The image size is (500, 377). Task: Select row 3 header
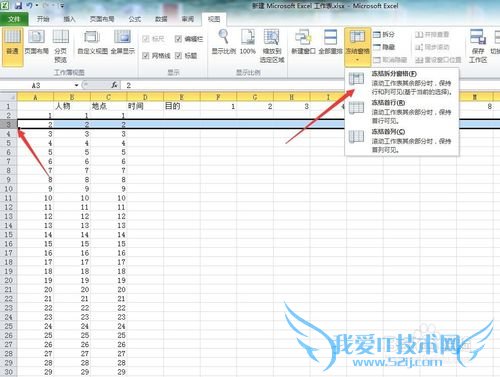click(8, 125)
